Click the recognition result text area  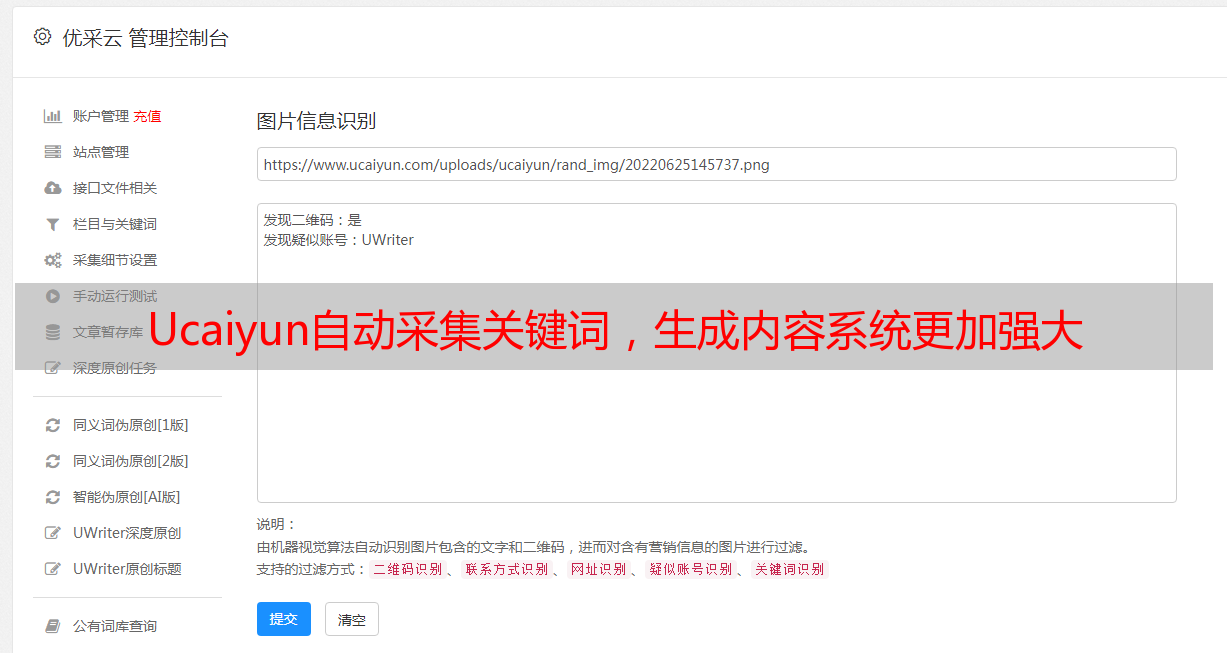716,353
